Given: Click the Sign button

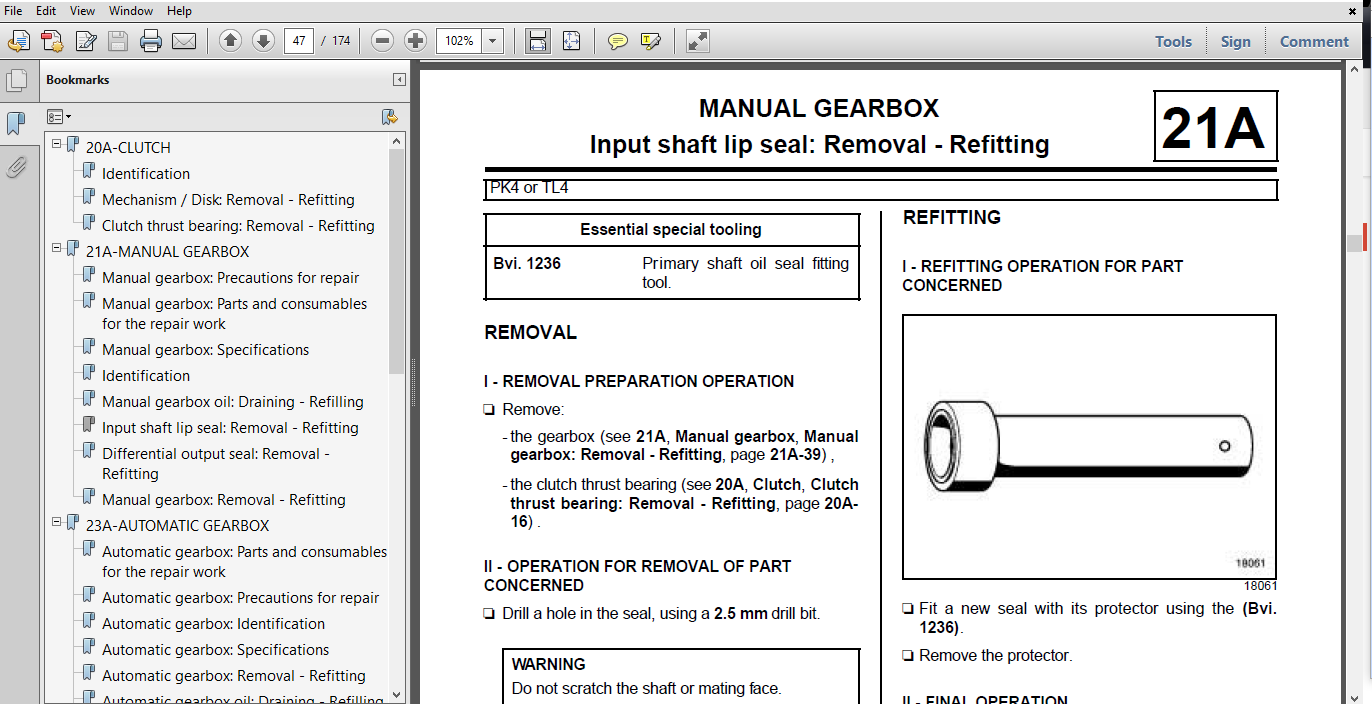Looking at the screenshot, I should point(1236,41).
